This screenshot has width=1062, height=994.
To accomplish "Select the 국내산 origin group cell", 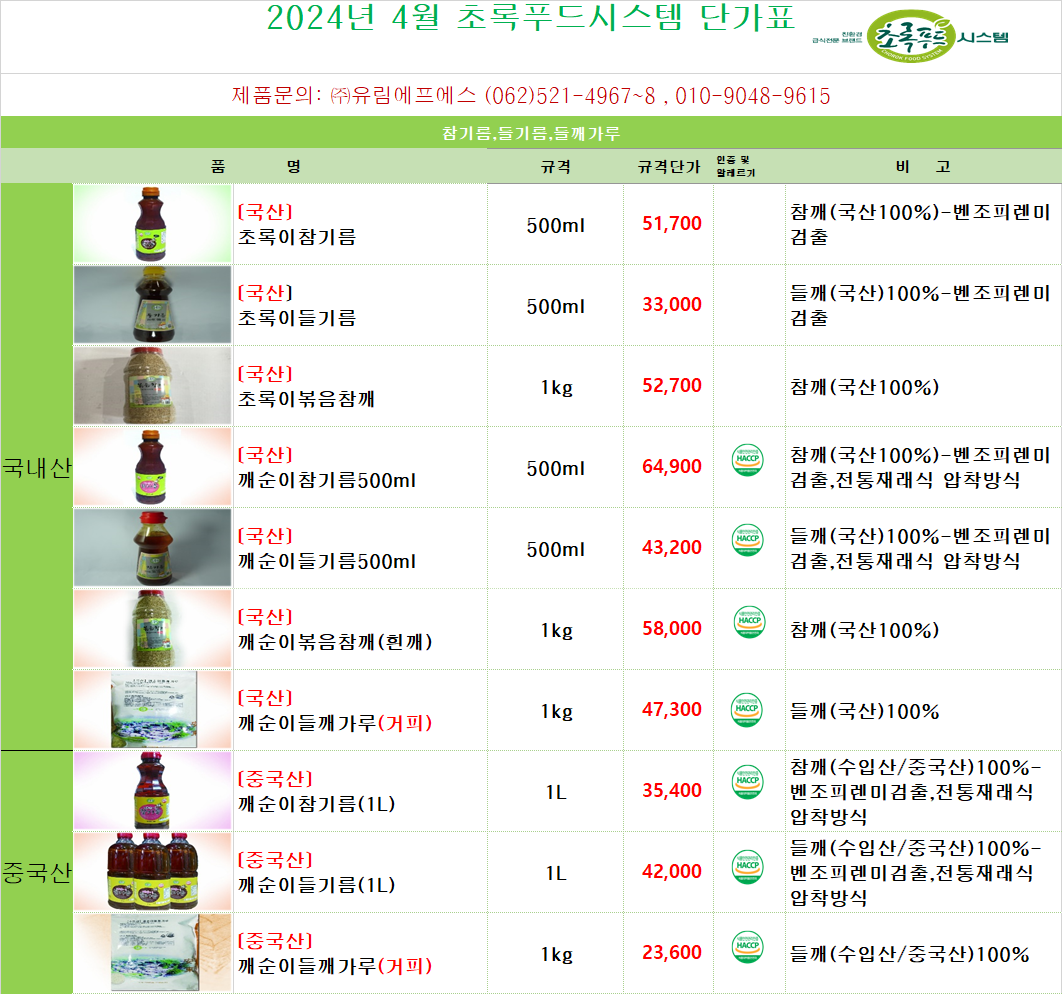I will pyautogui.click(x=37, y=467).
